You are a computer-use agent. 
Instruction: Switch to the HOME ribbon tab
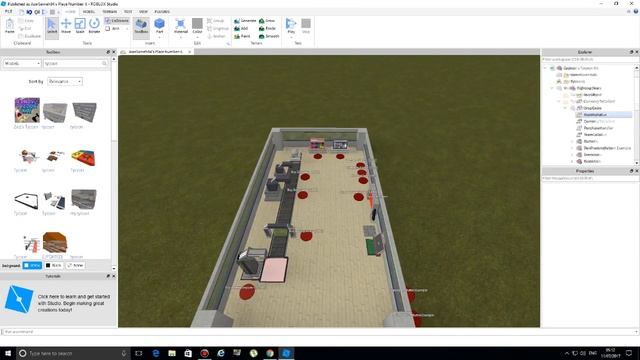click(70, 11)
